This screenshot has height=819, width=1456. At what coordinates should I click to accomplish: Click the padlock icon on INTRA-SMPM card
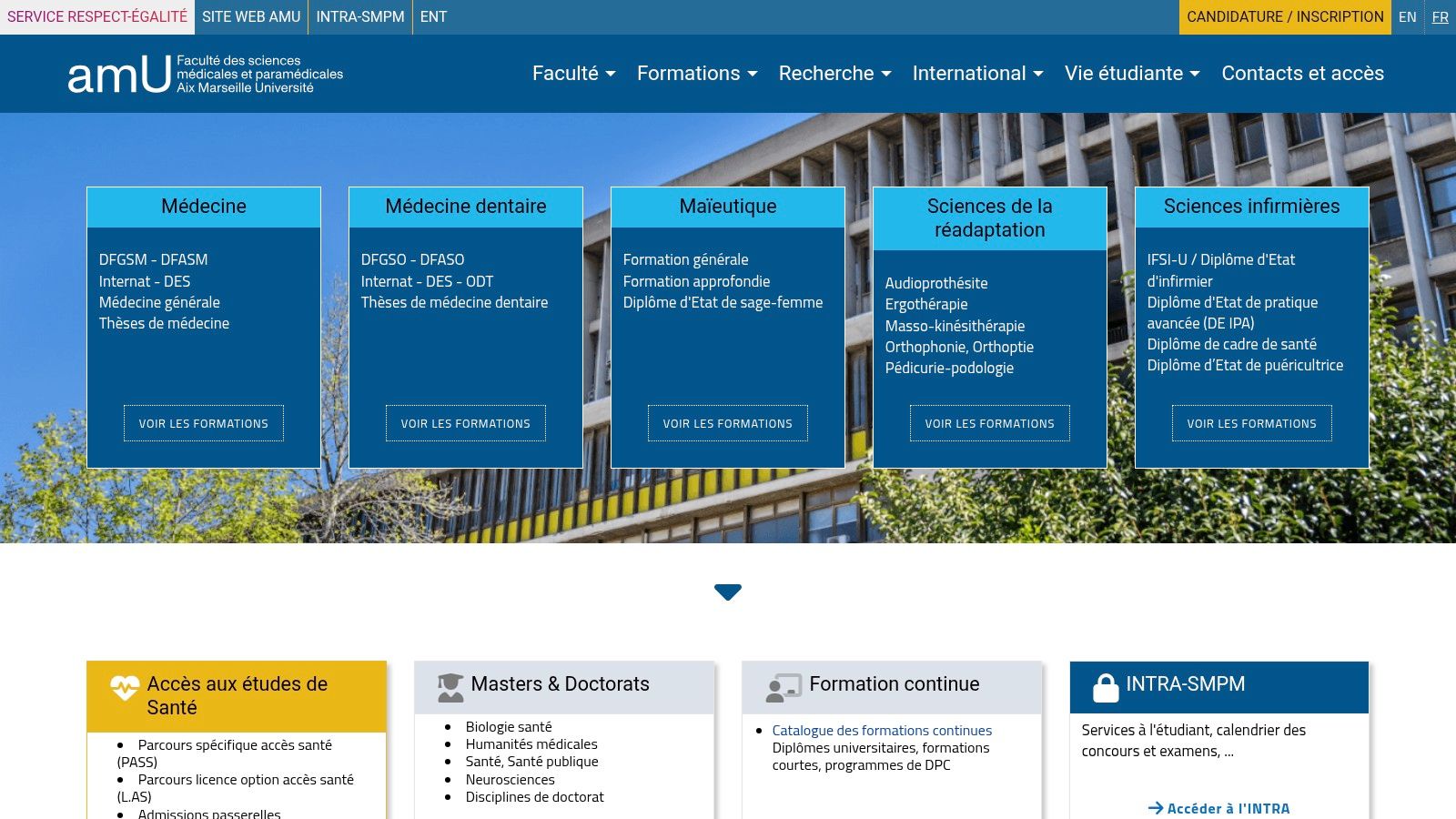tap(1106, 687)
